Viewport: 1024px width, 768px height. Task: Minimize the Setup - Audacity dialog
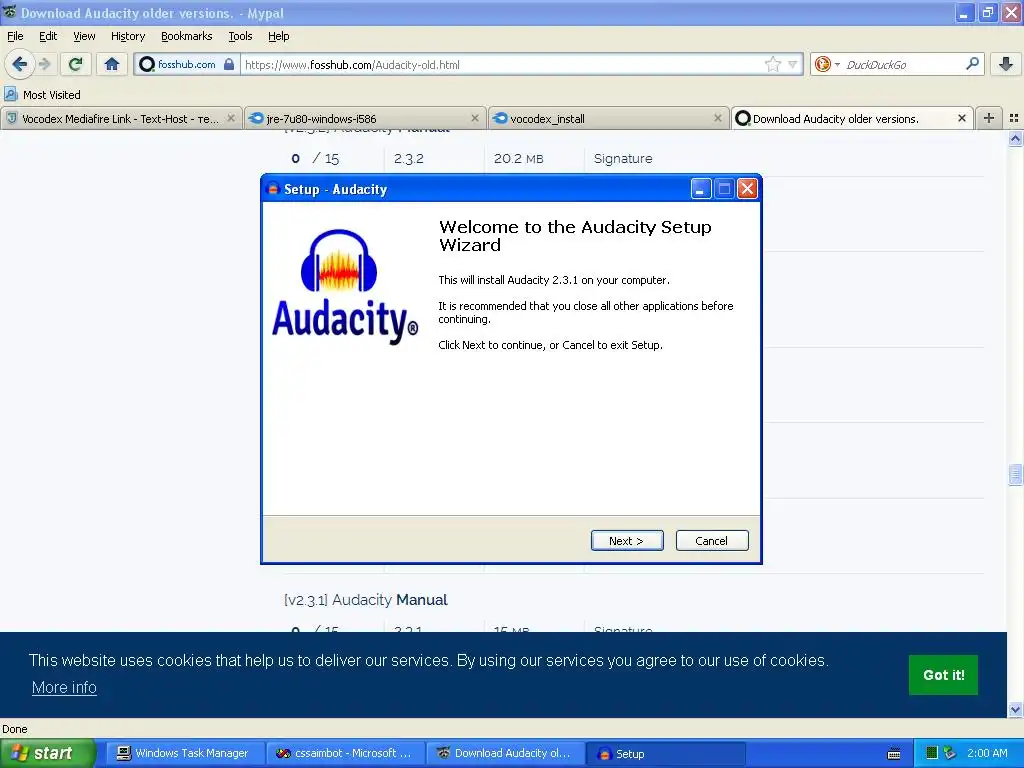701,189
